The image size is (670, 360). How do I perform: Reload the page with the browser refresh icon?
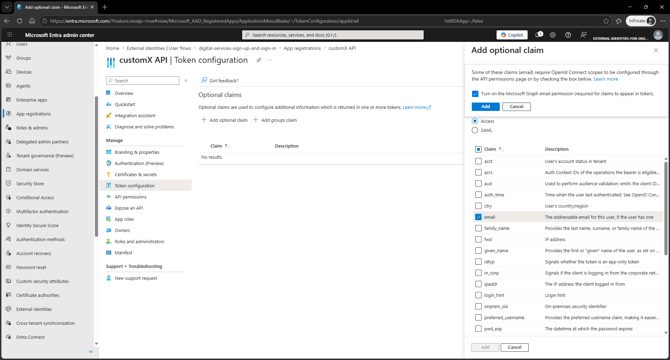tap(20, 20)
